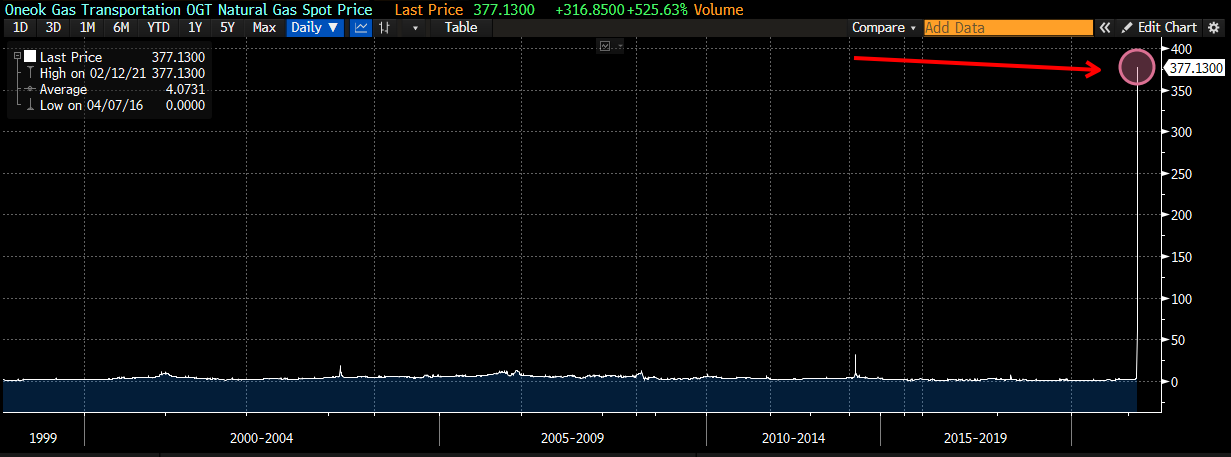This screenshot has height=457, width=1231.
Task: Collapse the Last Price legend tree
Action: tap(17, 58)
